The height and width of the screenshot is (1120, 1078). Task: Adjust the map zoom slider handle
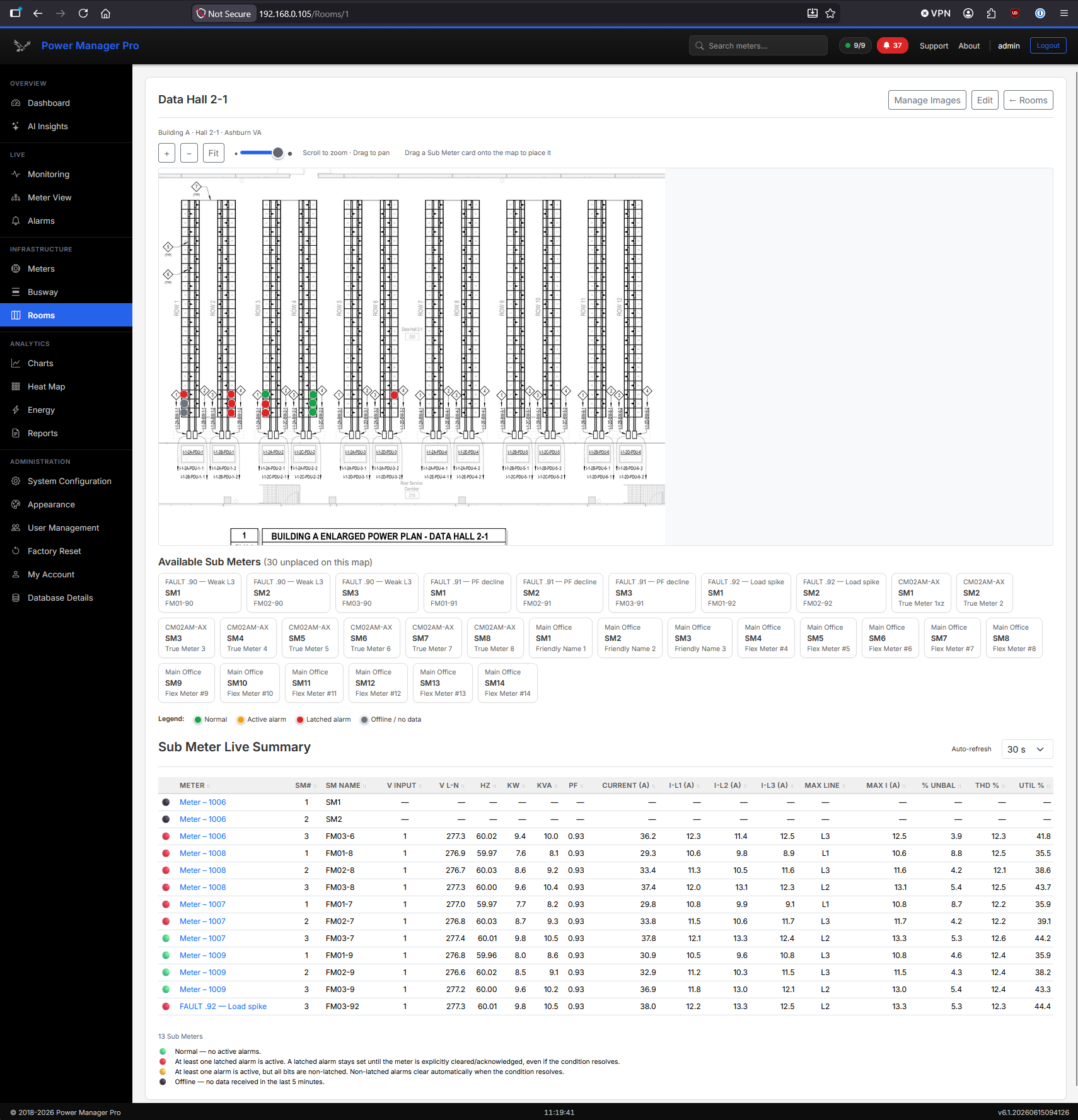[x=278, y=153]
